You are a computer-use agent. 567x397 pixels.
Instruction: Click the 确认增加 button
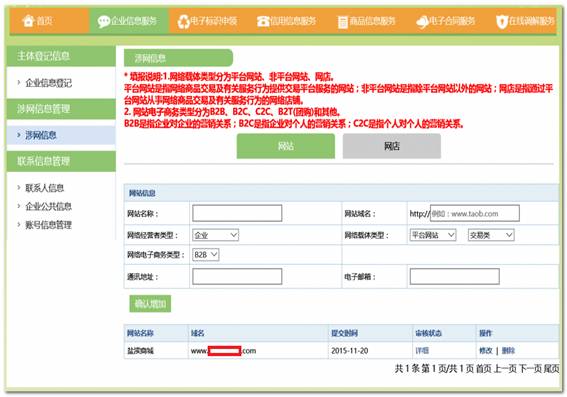point(150,304)
